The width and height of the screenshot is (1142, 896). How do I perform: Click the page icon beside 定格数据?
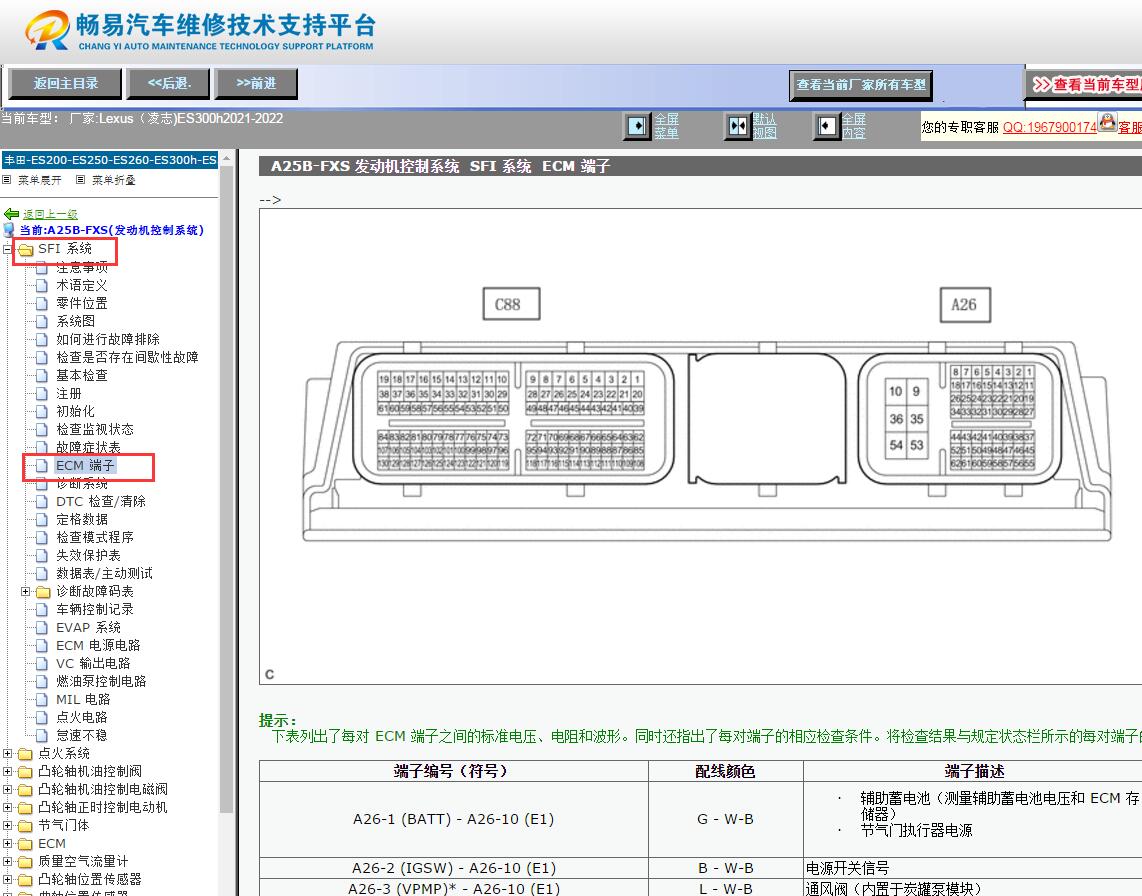coord(42,519)
